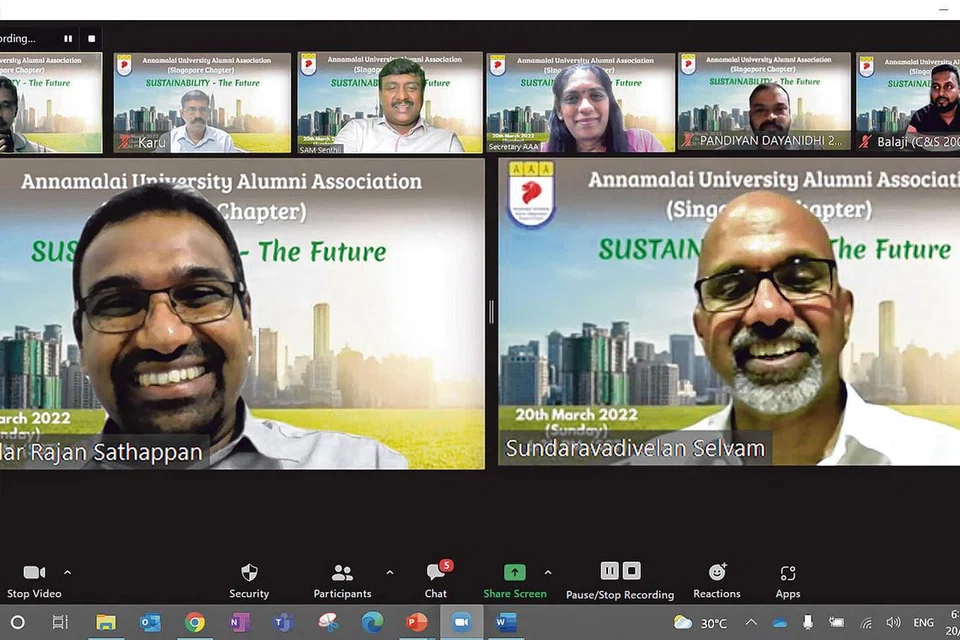
Task: Open the Zoom Apps panel
Action: 788,573
